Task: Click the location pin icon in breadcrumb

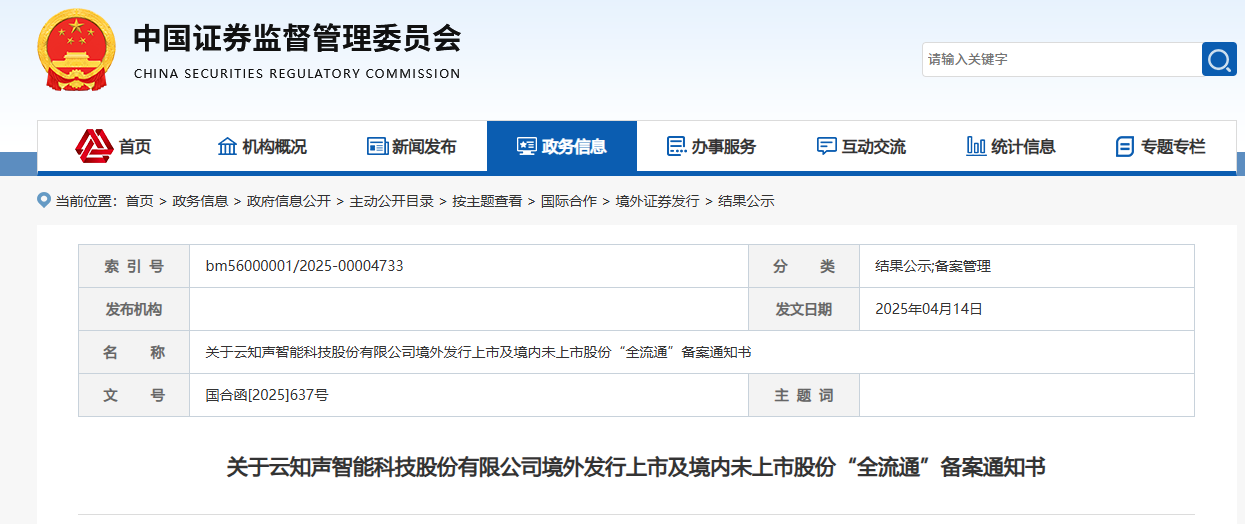Action: (x=43, y=200)
